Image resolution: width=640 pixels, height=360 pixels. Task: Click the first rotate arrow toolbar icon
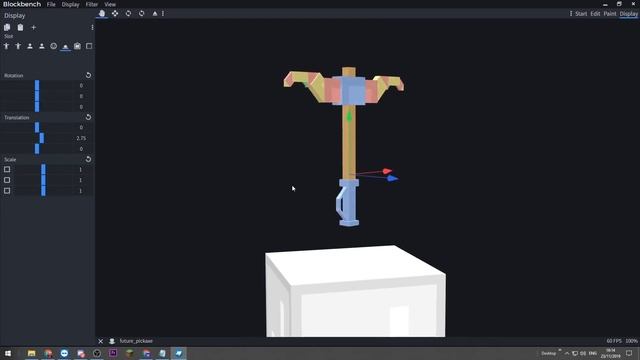(x=128, y=13)
